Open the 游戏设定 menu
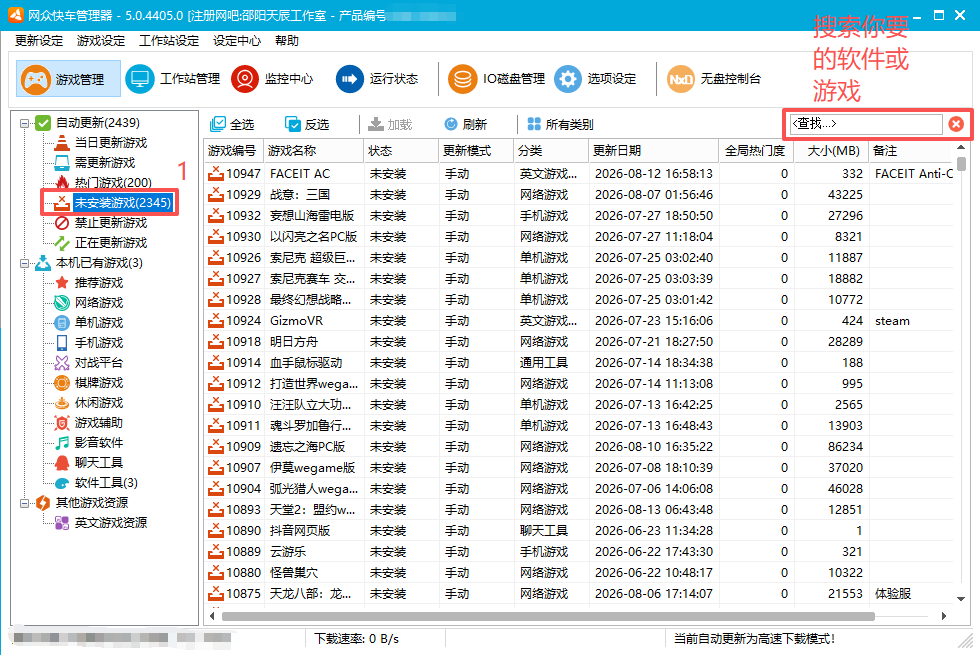This screenshot has height=655, width=980. coord(101,41)
